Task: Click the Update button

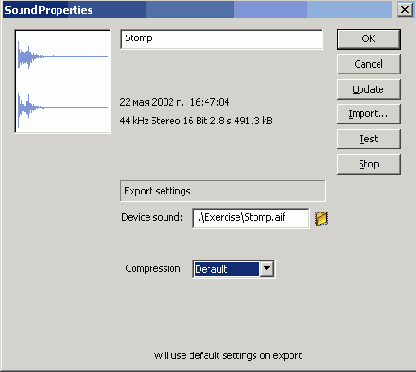Action: coord(369,89)
